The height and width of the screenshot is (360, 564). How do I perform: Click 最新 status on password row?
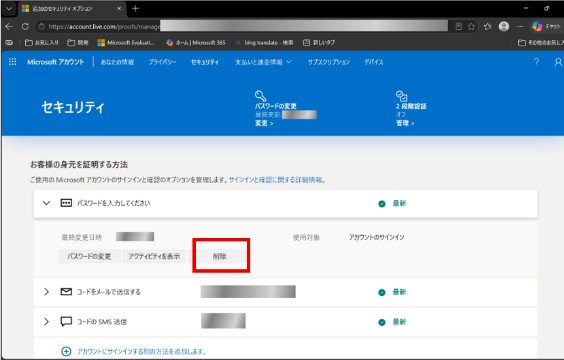point(399,204)
